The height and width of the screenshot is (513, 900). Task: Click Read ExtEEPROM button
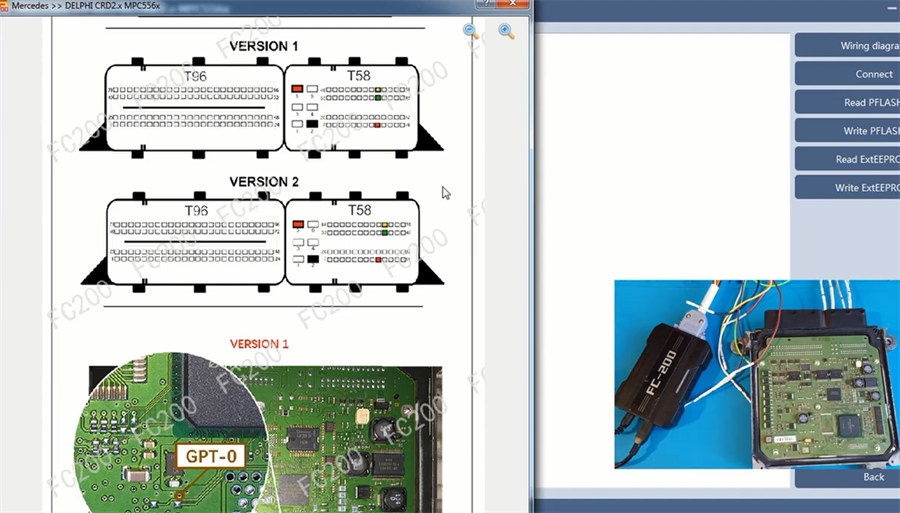point(847,159)
